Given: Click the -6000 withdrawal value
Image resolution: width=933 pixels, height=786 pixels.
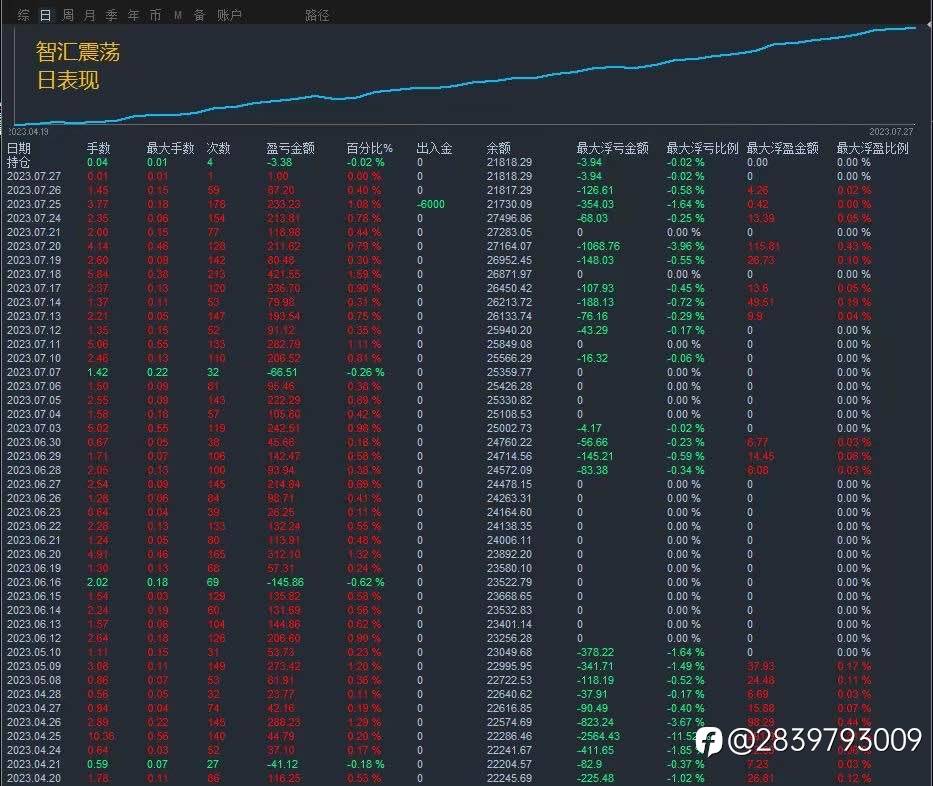Looking at the screenshot, I should click(431, 204).
